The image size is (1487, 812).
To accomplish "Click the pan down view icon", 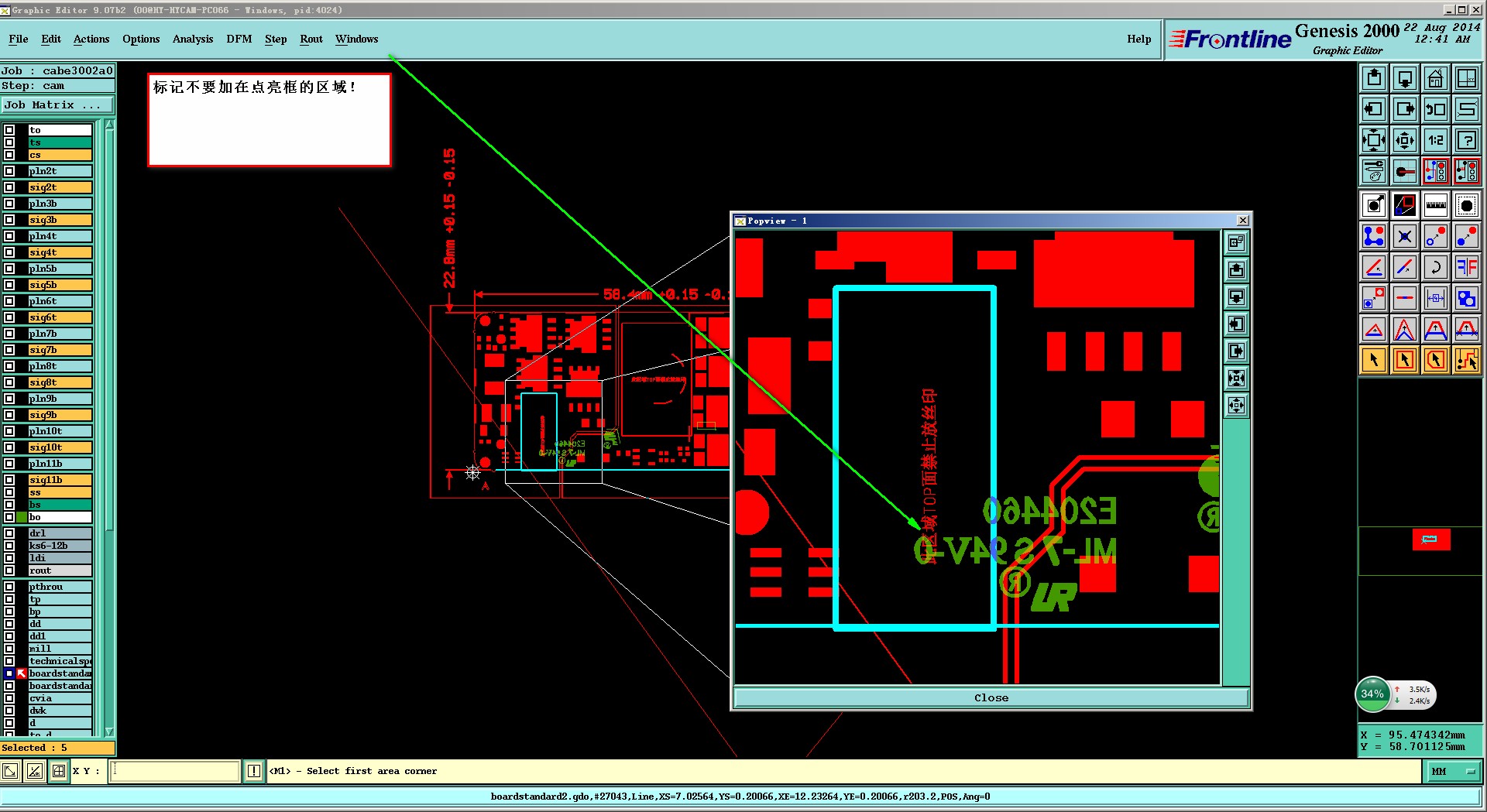I will pos(1405,78).
